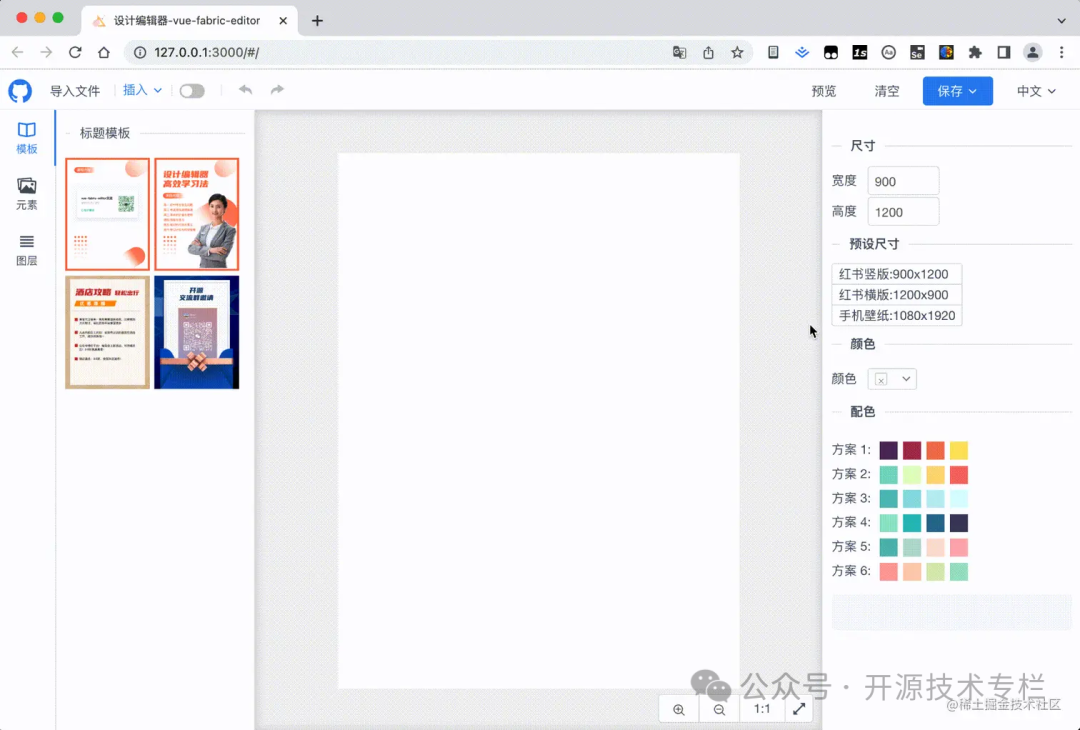Click the 宽度 input showing 900
The width and height of the screenshot is (1080, 730).
pos(903,181)
